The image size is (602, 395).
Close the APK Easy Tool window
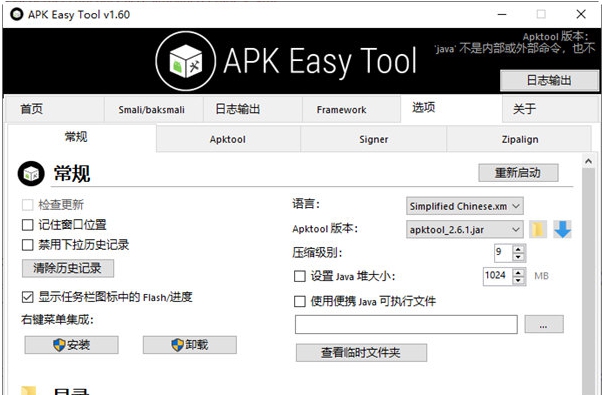[x=581, y=15]
